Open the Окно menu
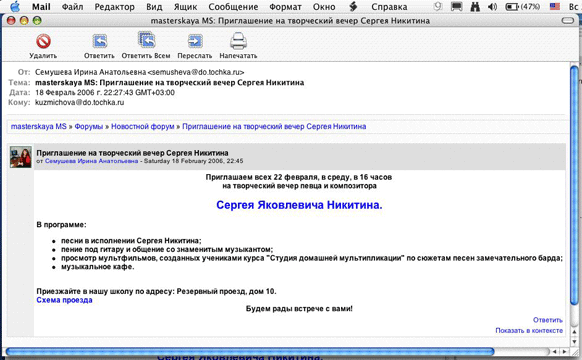Viewport: 582px width, 360px height. 324,7
